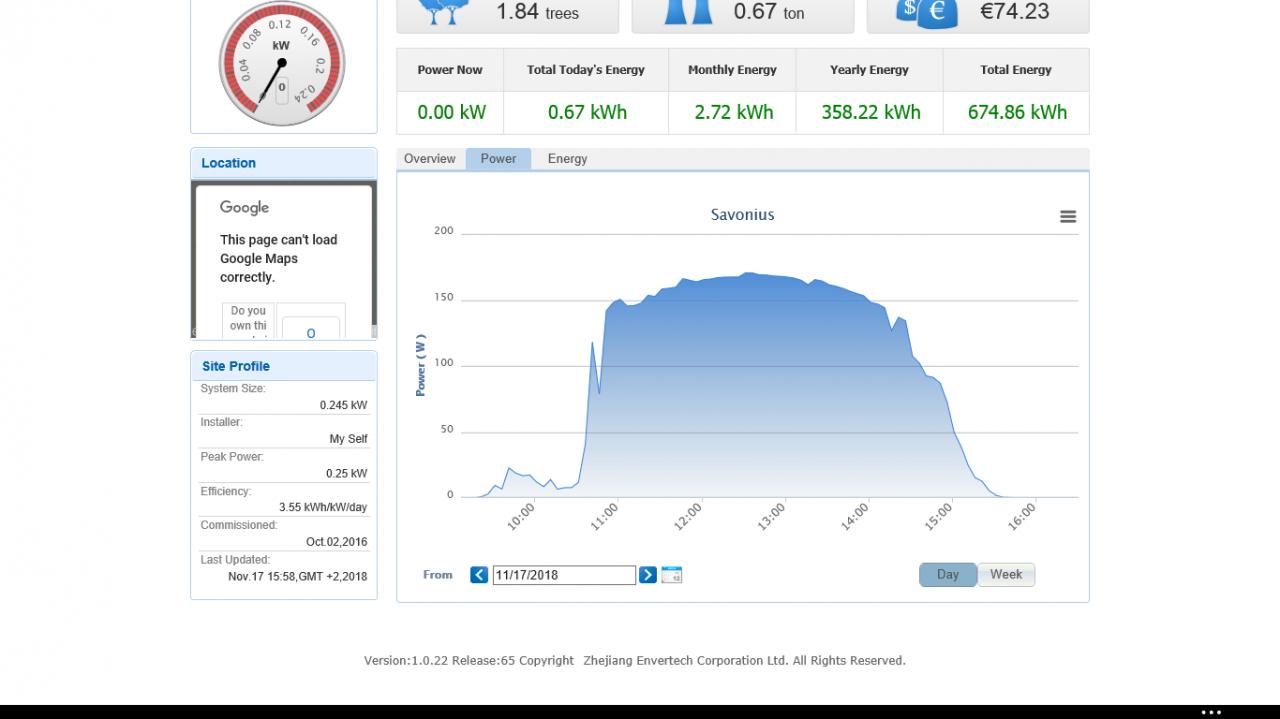1280x719 pixels.
Task: Select the 0.25 kW peak power value
Action: coord(346,473)
